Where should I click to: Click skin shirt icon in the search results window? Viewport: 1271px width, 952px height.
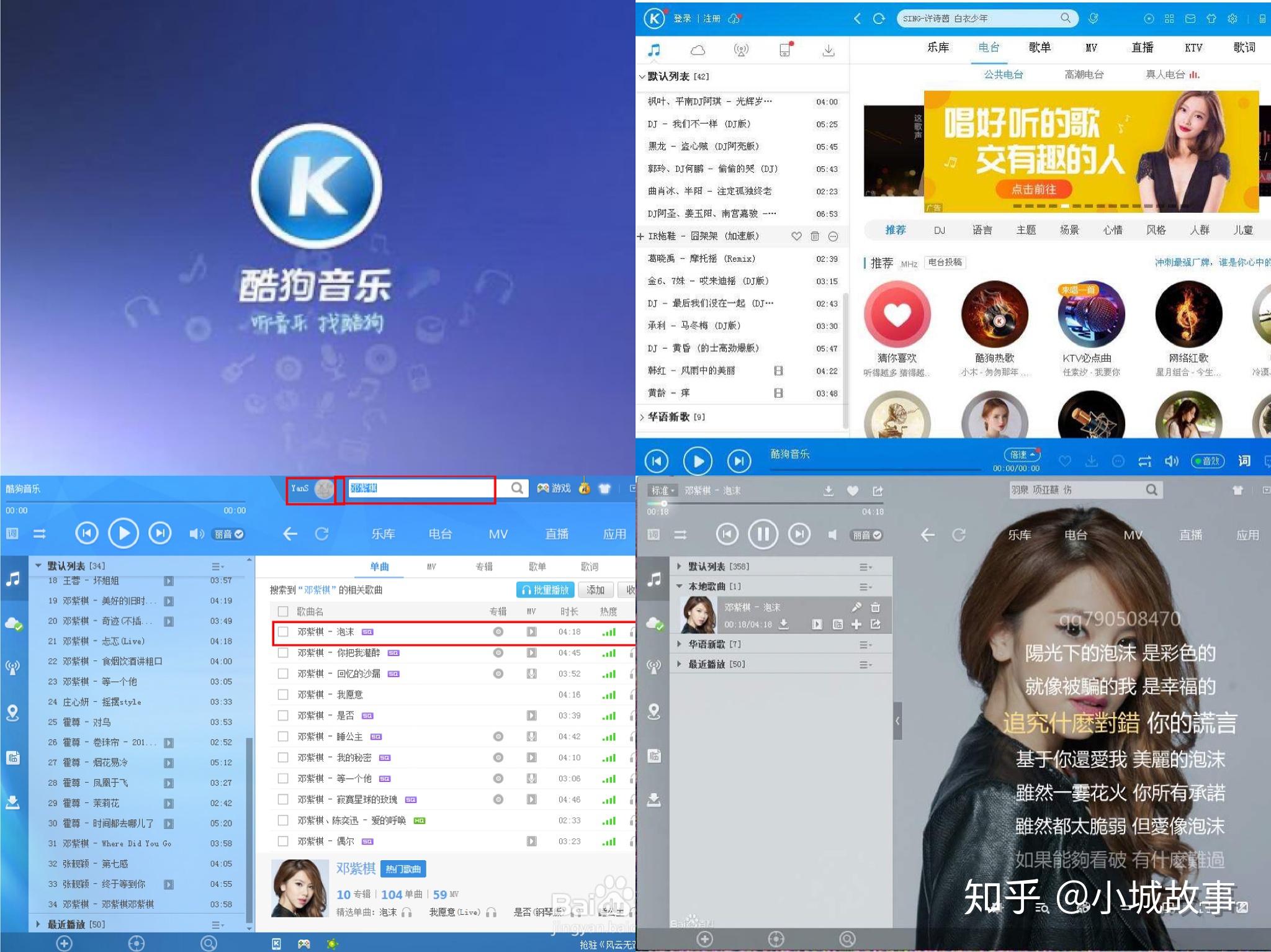605,488
